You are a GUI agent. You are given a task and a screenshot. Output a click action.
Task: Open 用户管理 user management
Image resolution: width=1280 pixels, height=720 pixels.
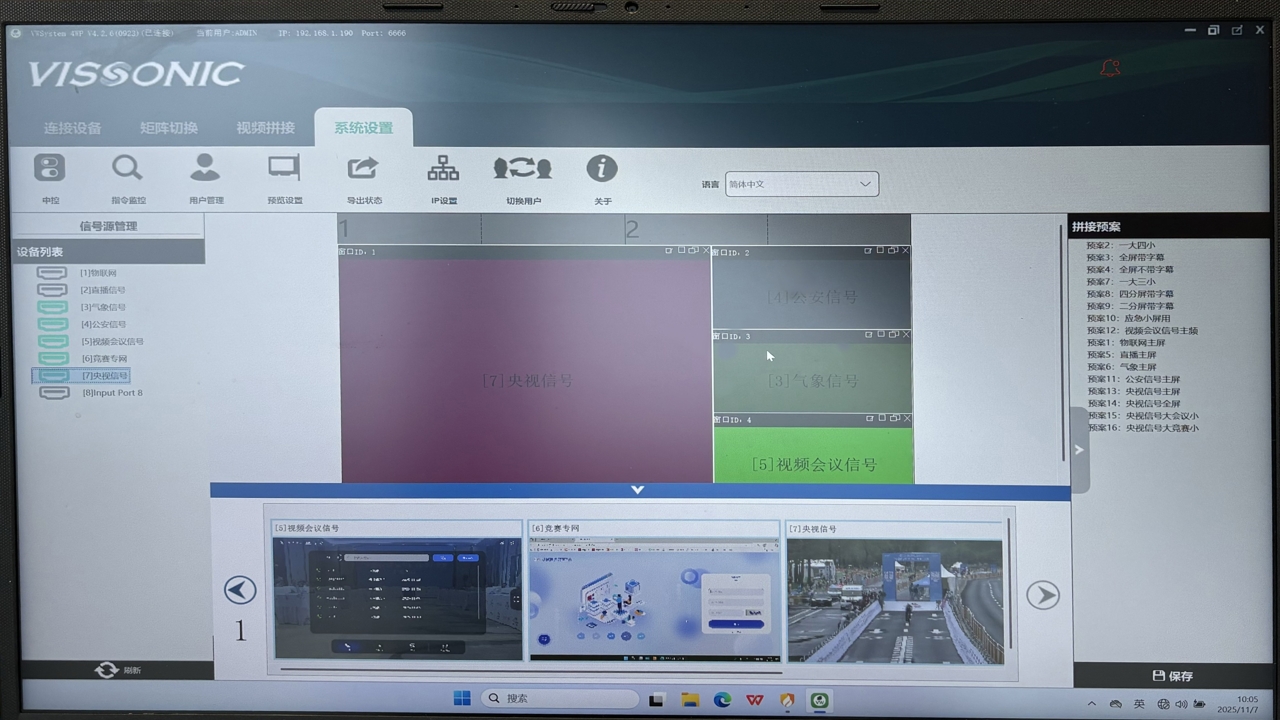pos(205,168)
